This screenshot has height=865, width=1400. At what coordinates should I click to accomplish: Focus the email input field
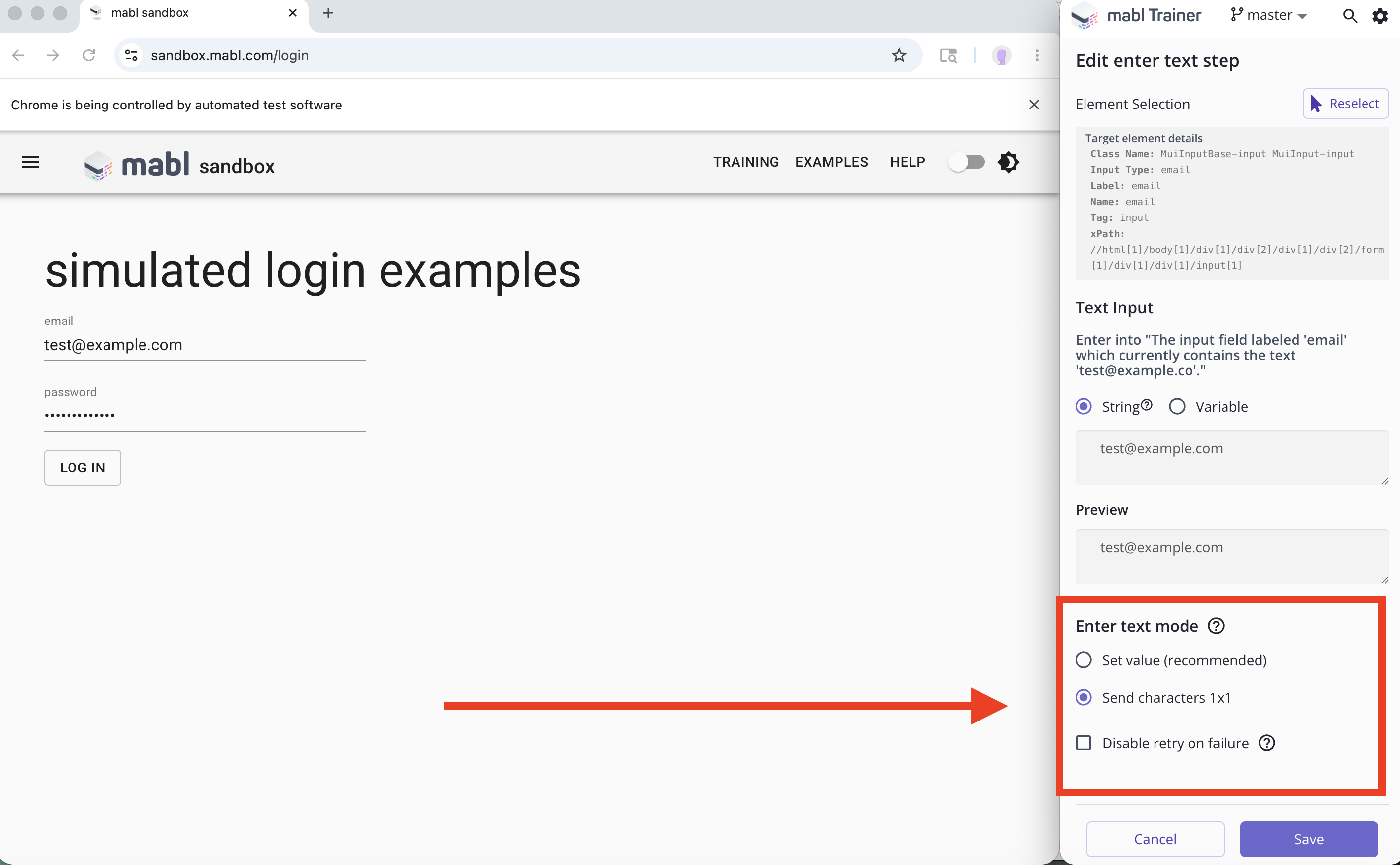click(205, 345)
